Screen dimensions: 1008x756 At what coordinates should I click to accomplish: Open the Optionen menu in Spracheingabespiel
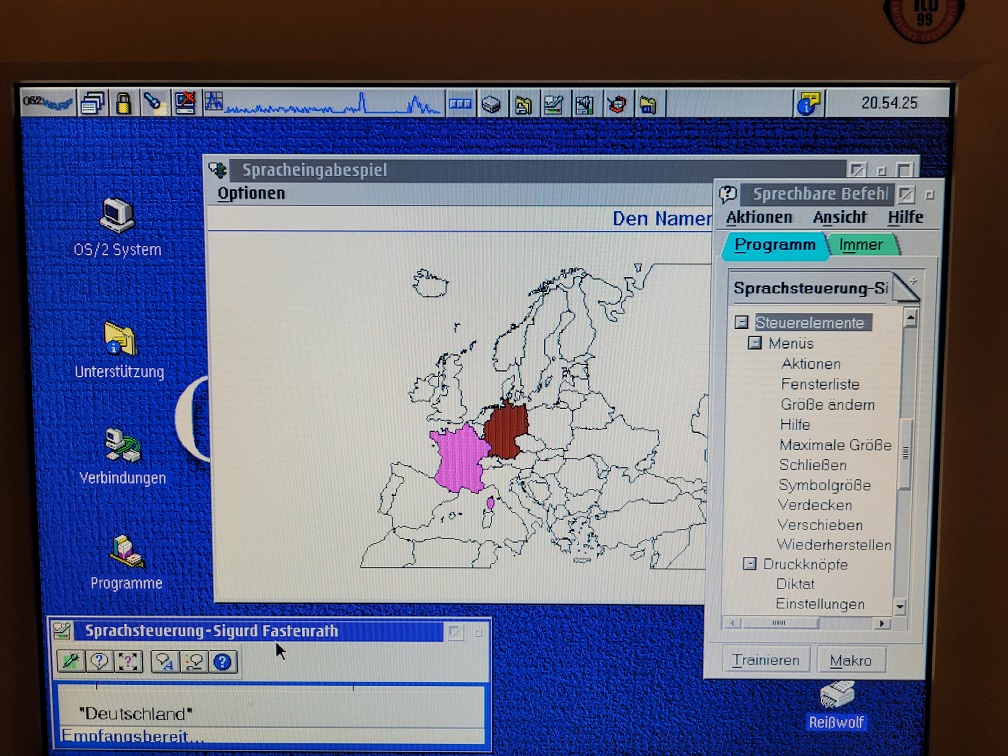click(251, 194)
